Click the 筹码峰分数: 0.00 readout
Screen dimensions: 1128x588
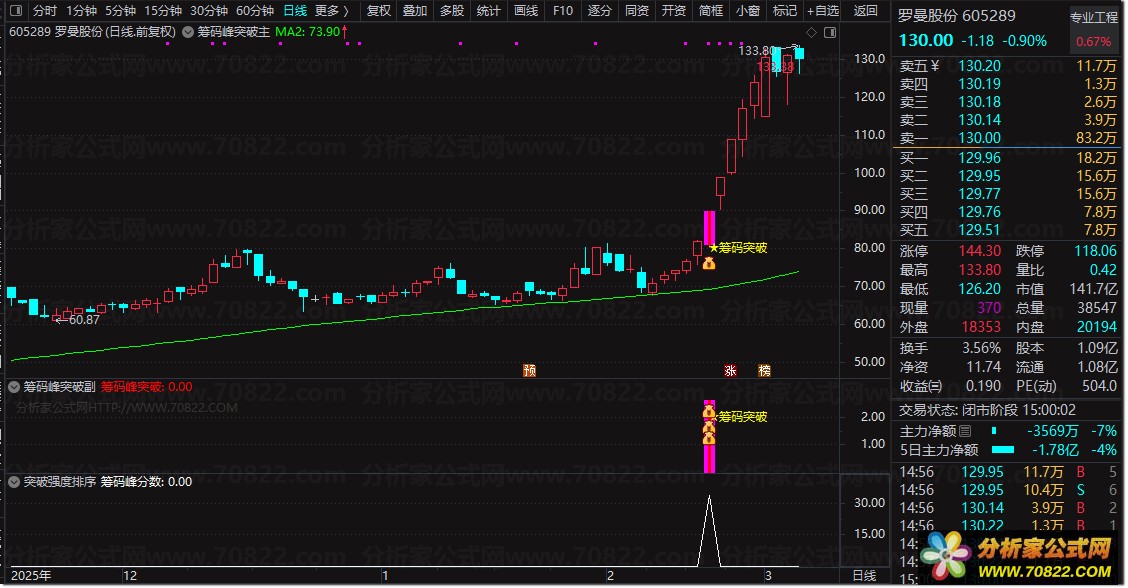[x=146, y=481]
